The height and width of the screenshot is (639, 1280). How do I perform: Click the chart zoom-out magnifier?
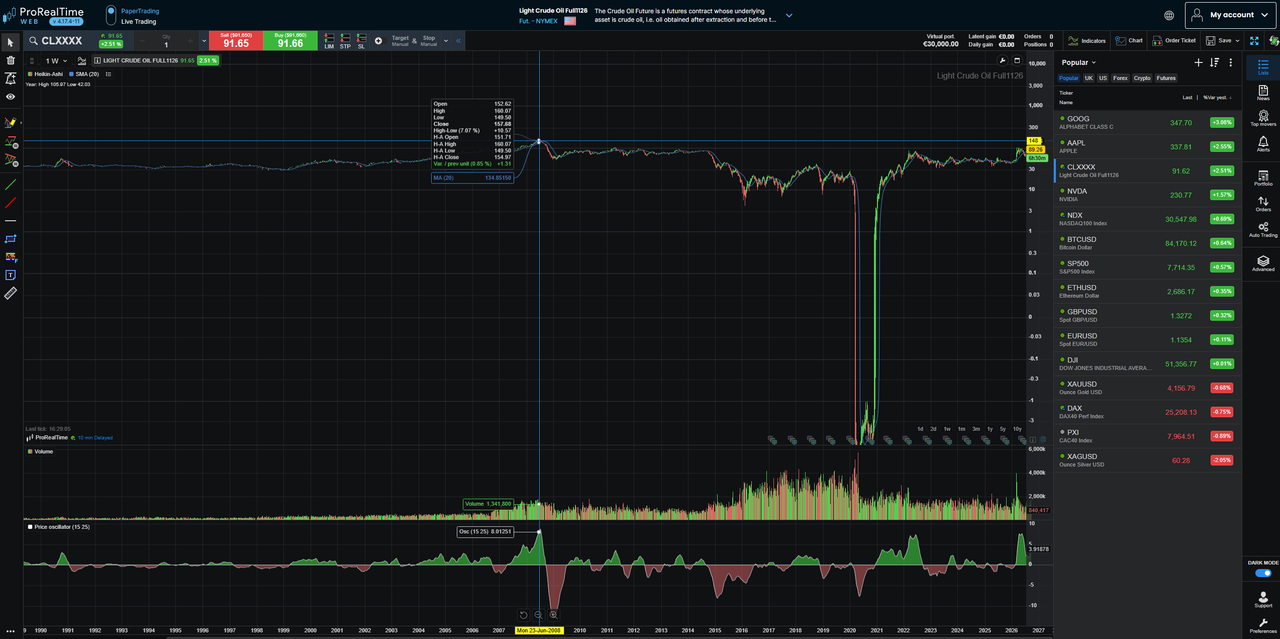pyautogui.click(x=538, y=615)
